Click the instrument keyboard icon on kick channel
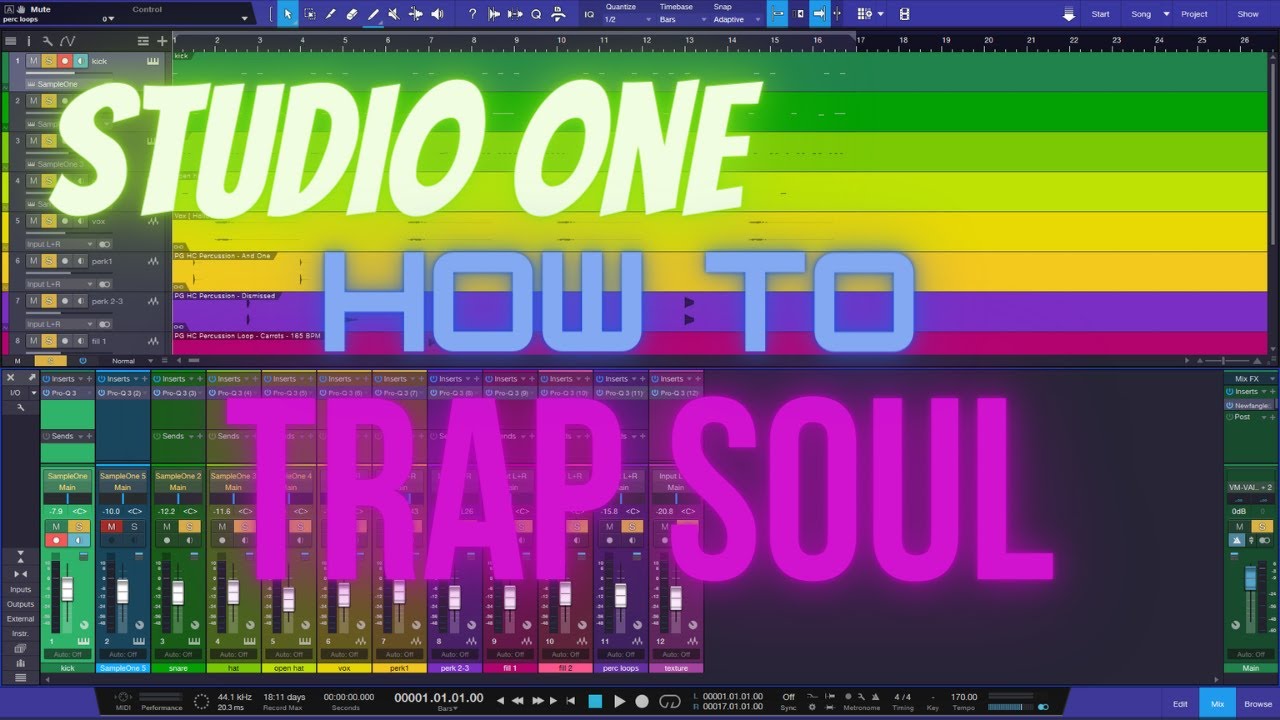The width and height of the screenshot is (1280, 720). 83,640
